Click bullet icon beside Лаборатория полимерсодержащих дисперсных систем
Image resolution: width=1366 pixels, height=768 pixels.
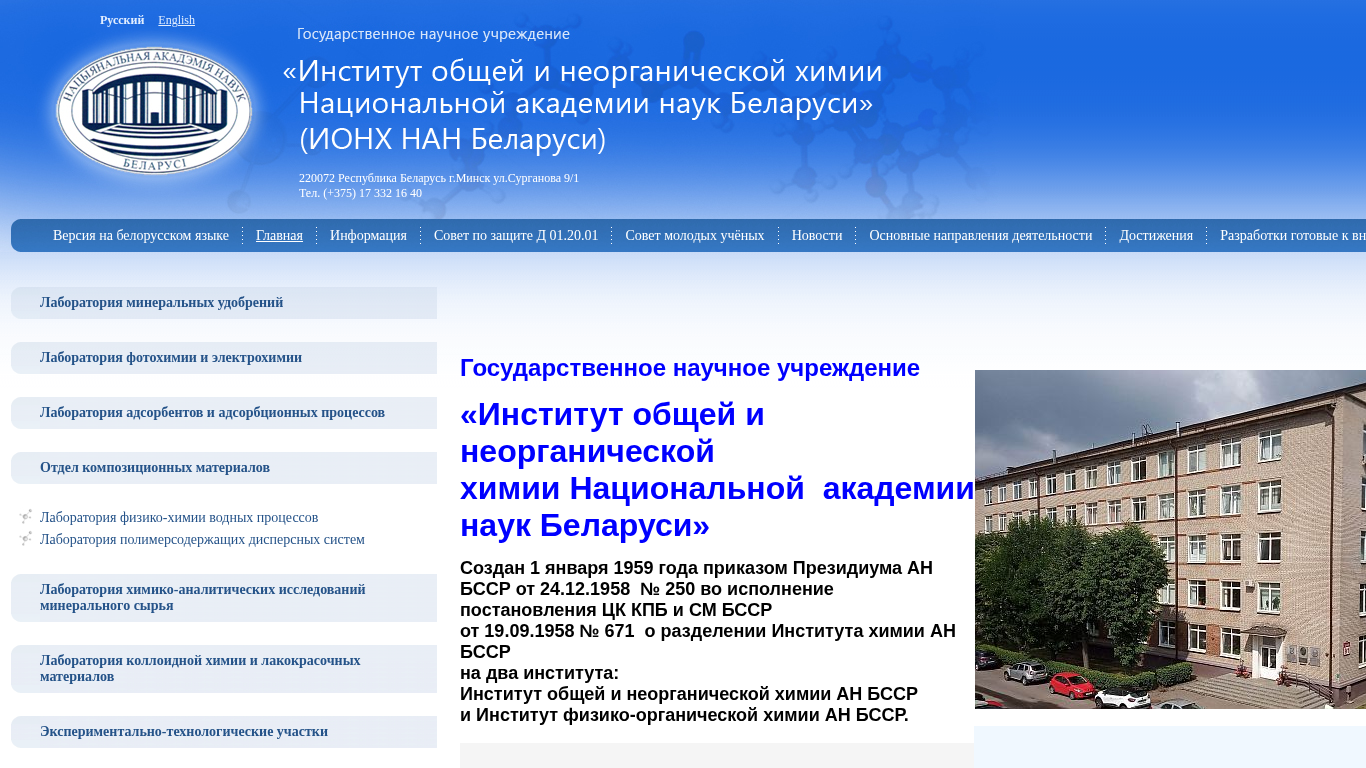(26, 539)
